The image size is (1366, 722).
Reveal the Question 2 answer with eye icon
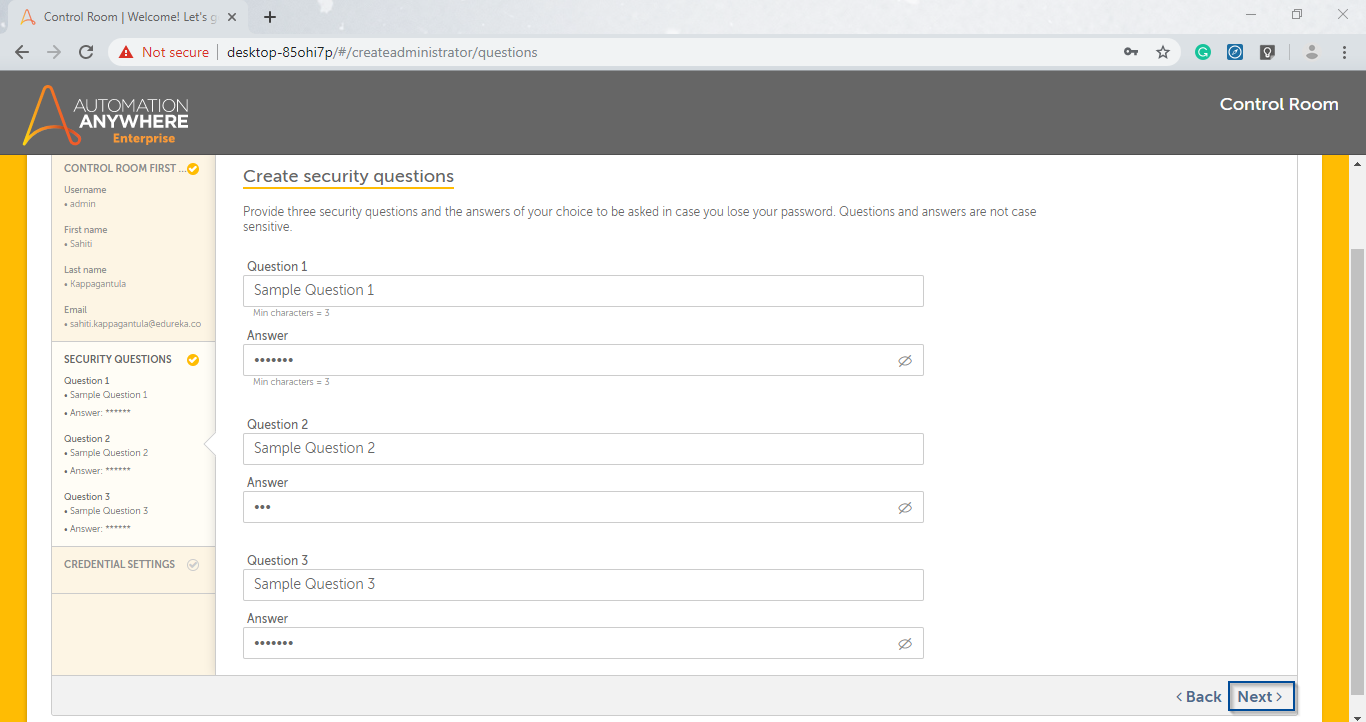coord(904,508)
